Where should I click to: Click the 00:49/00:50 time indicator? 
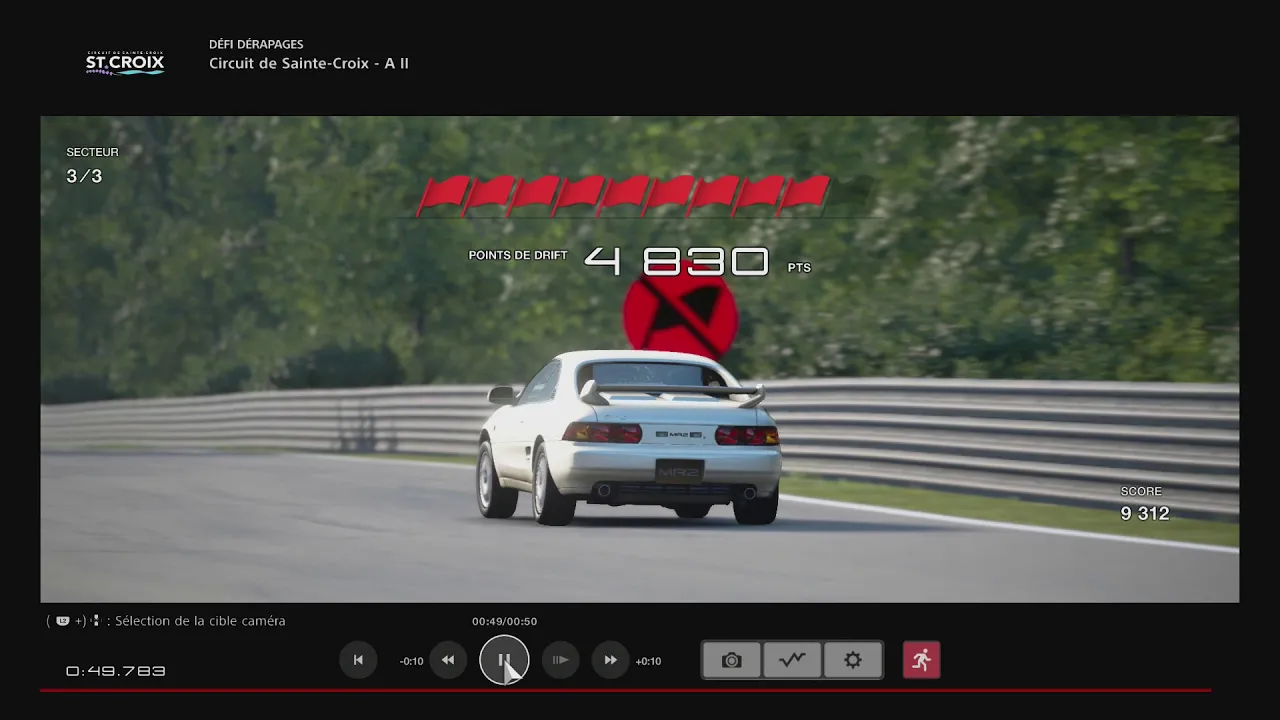coord(504,621)
